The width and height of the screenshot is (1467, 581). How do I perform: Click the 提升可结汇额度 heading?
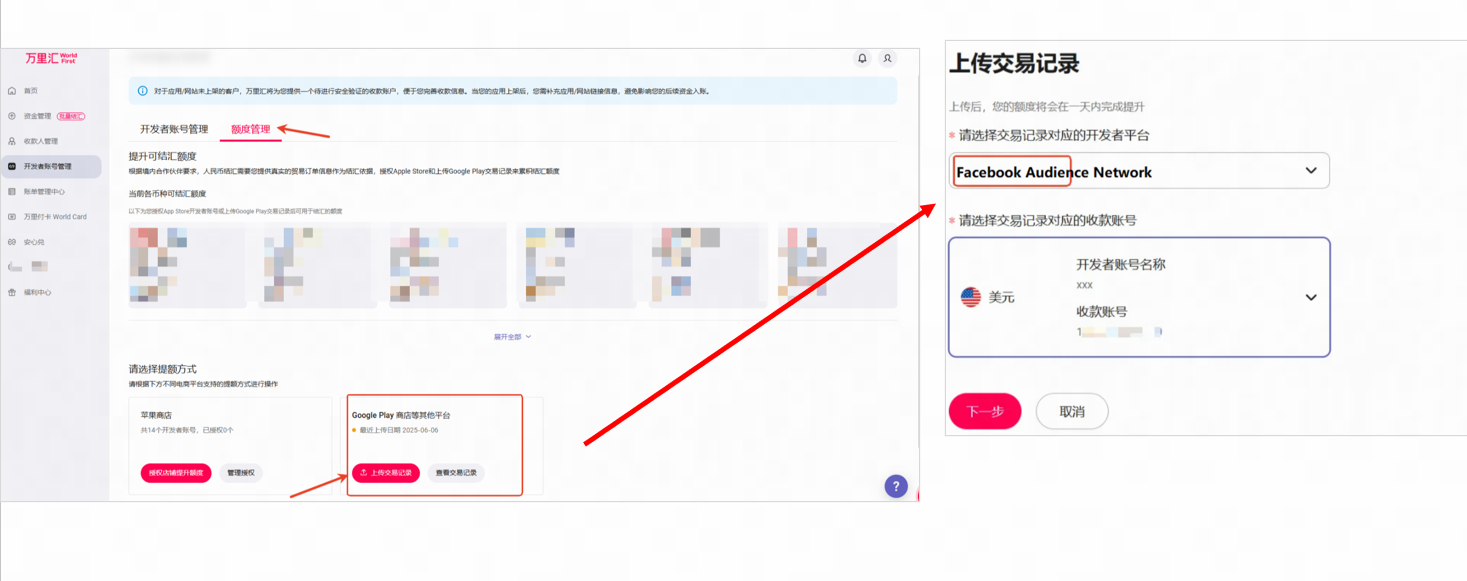coord(162,157)
